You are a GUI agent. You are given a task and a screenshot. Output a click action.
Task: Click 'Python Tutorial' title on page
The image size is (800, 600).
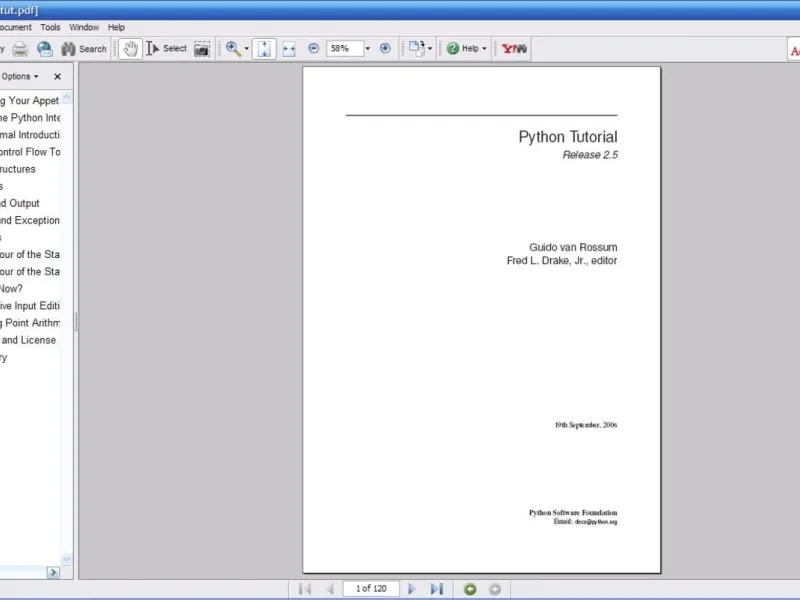point(568,137)
